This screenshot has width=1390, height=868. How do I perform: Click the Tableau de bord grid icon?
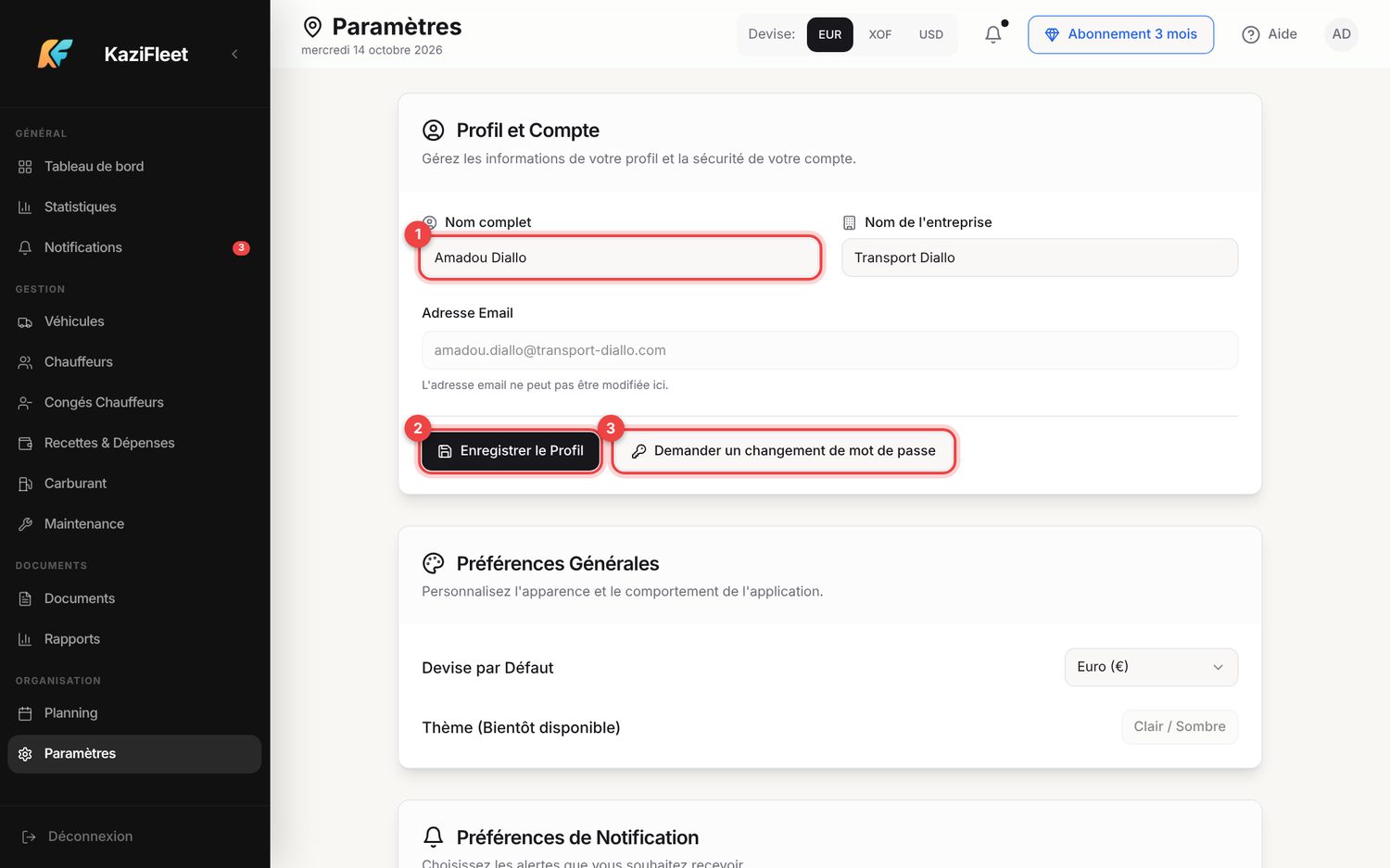pyautogui.click(x=25, y=167)
